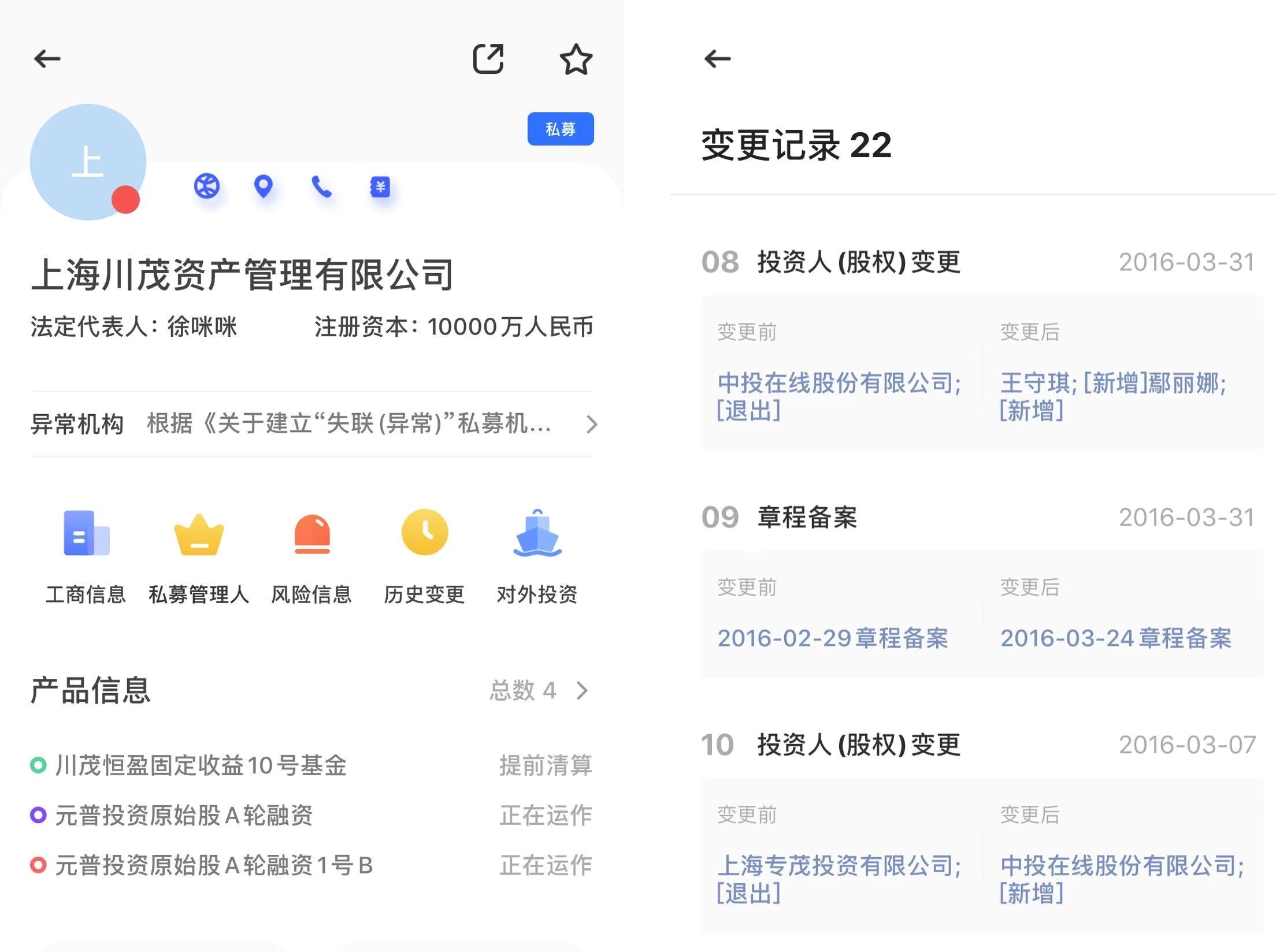
Task: Open the yen invoice icon
Action: (x=380, y=187)
